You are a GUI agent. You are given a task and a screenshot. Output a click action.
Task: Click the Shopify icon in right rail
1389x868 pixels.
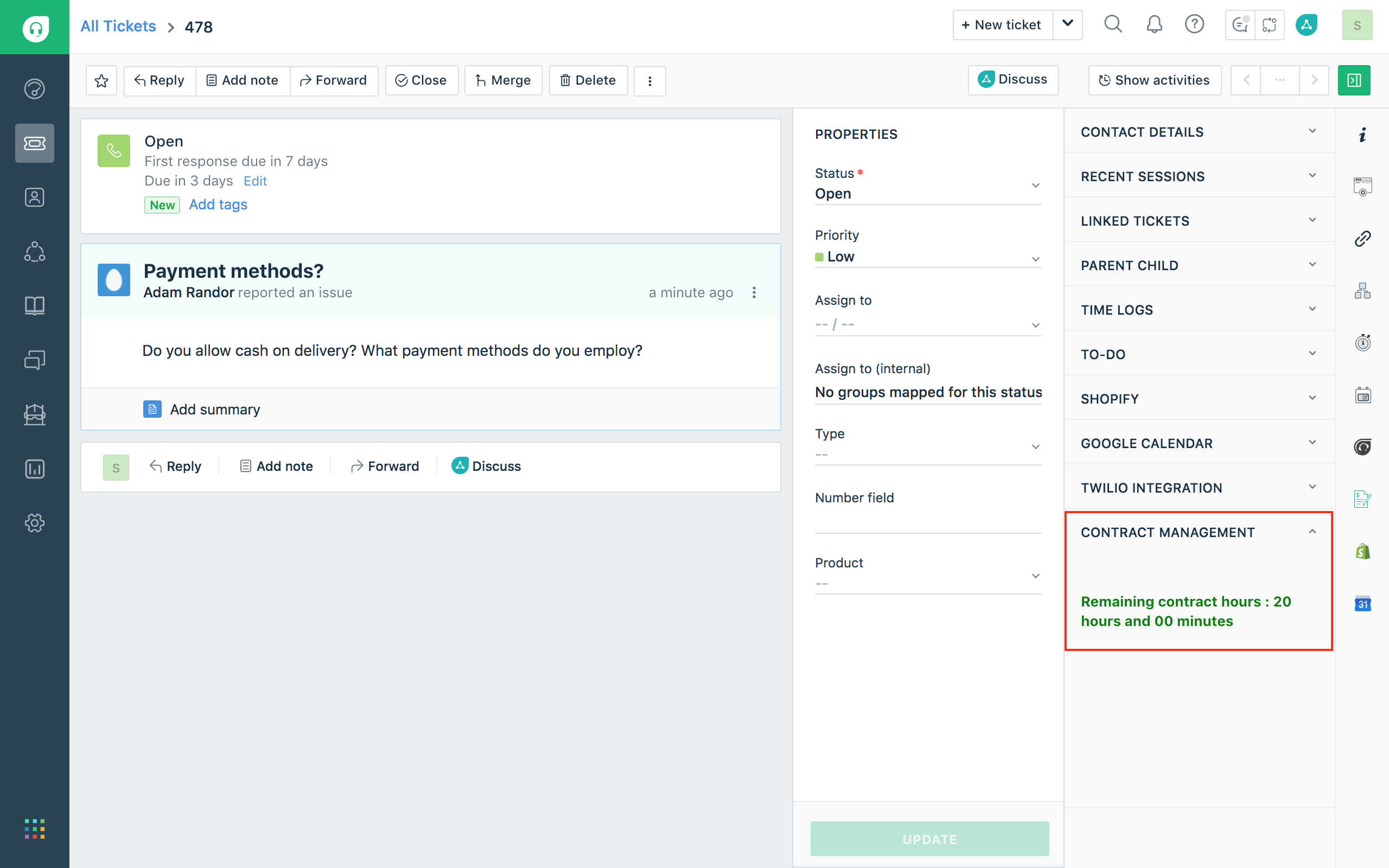[1362, 552]
